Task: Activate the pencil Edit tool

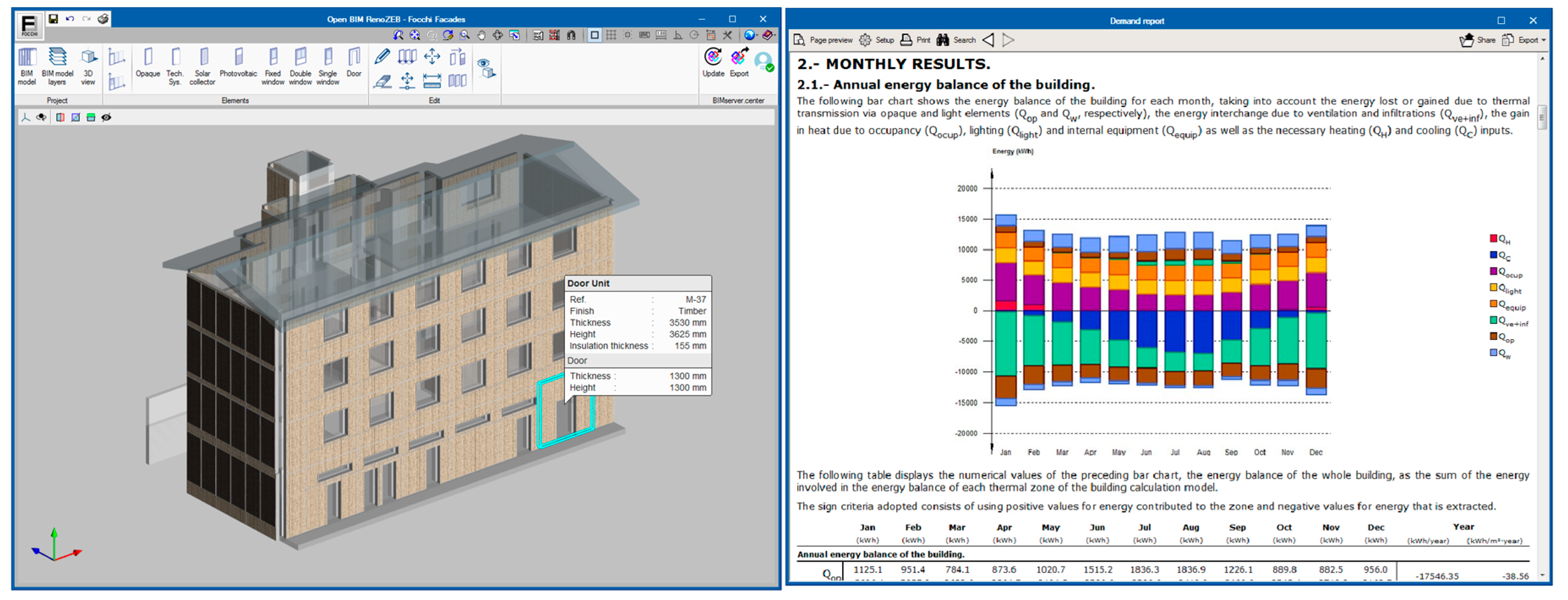Action: click(382, 57)
